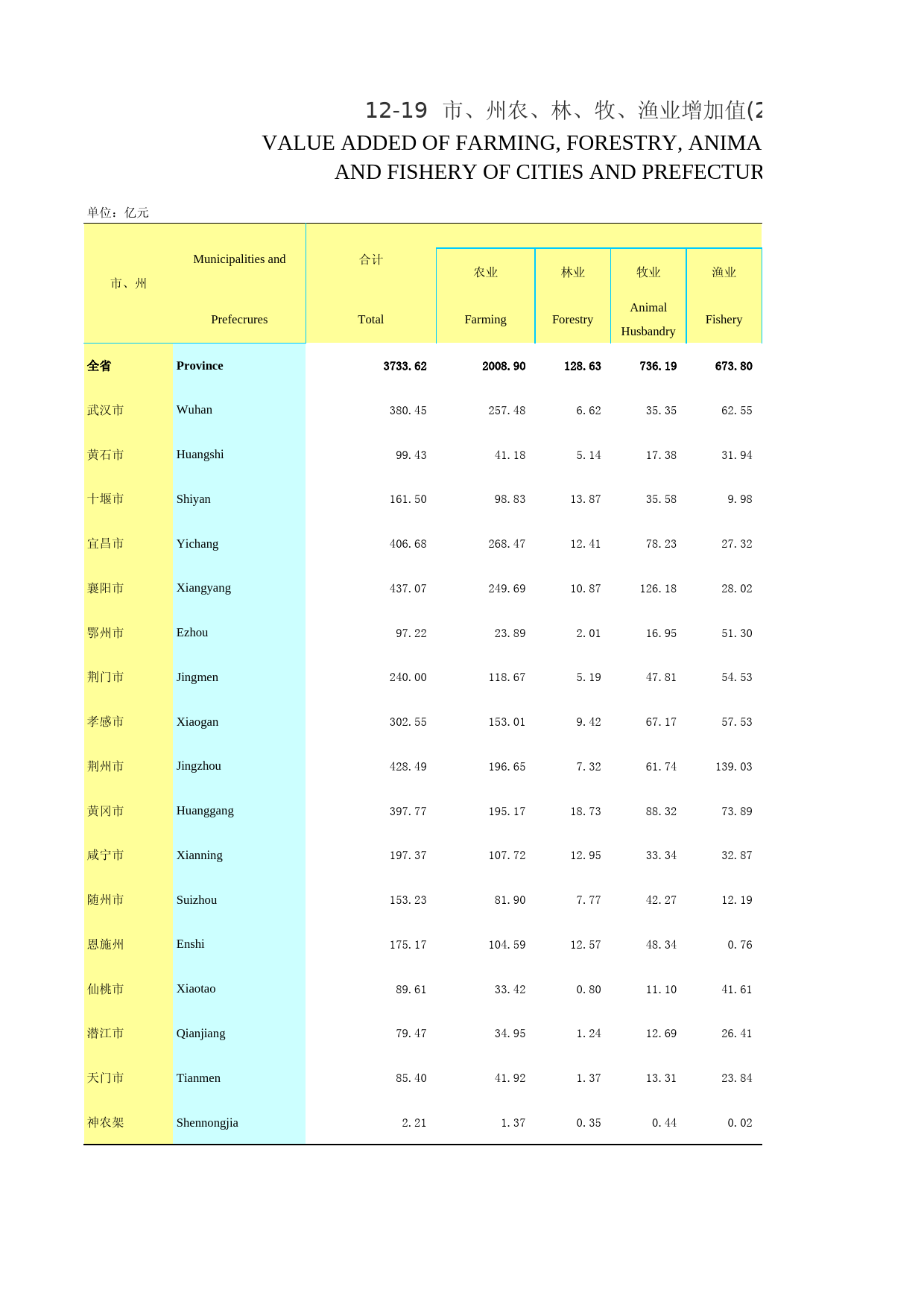Click Jingzhou fishery value 139.03
The width and height of the screenshot is (924, 1307).
[x=734, y=767]
